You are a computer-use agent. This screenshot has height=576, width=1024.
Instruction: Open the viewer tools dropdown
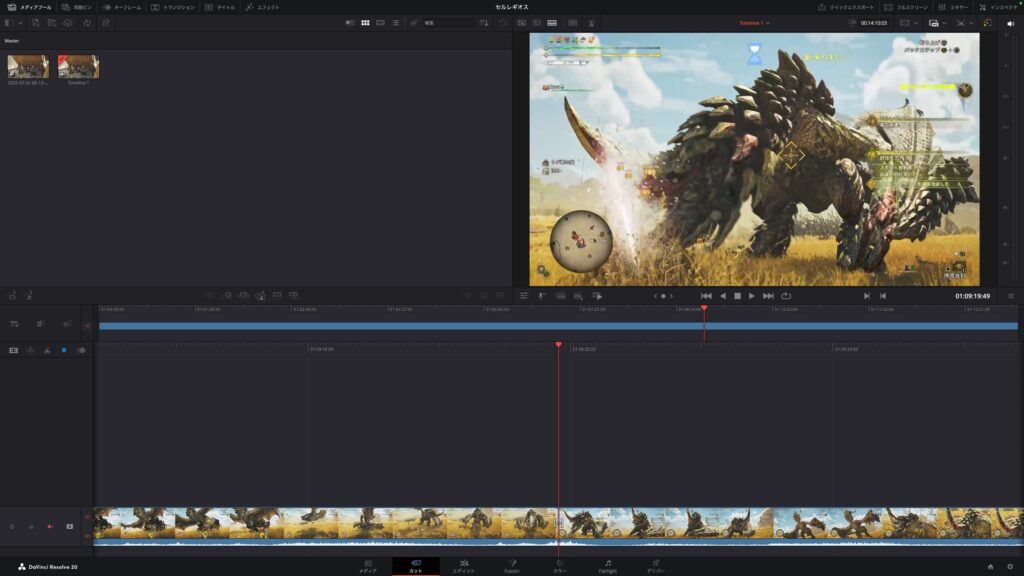coord(963,23)
